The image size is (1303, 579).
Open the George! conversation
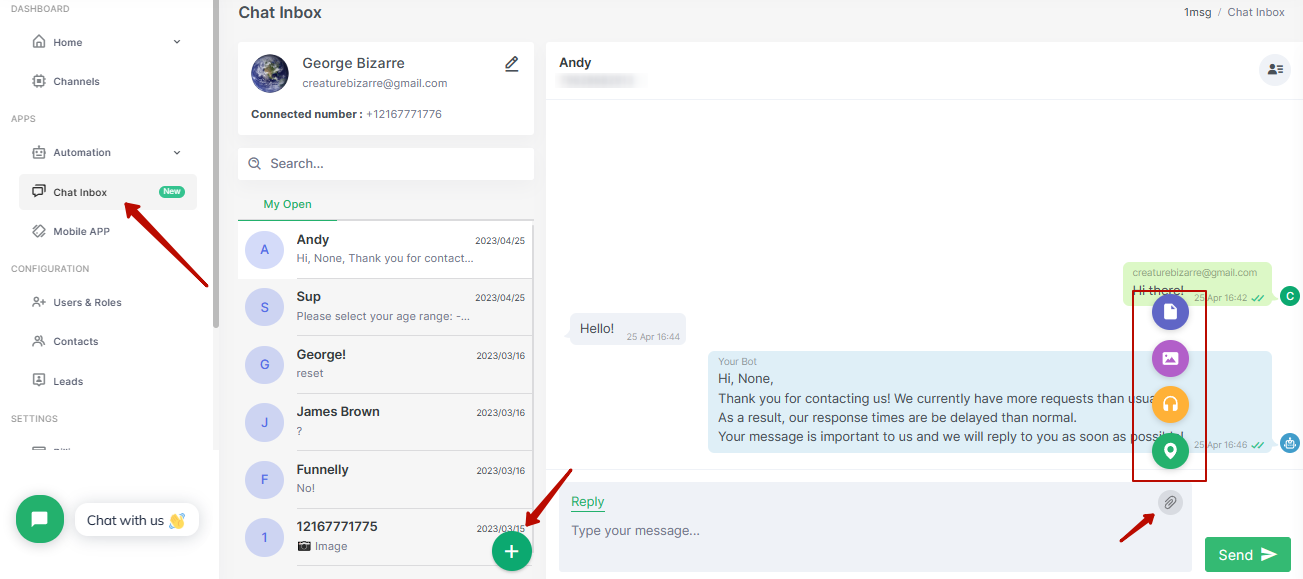(385, 364)
